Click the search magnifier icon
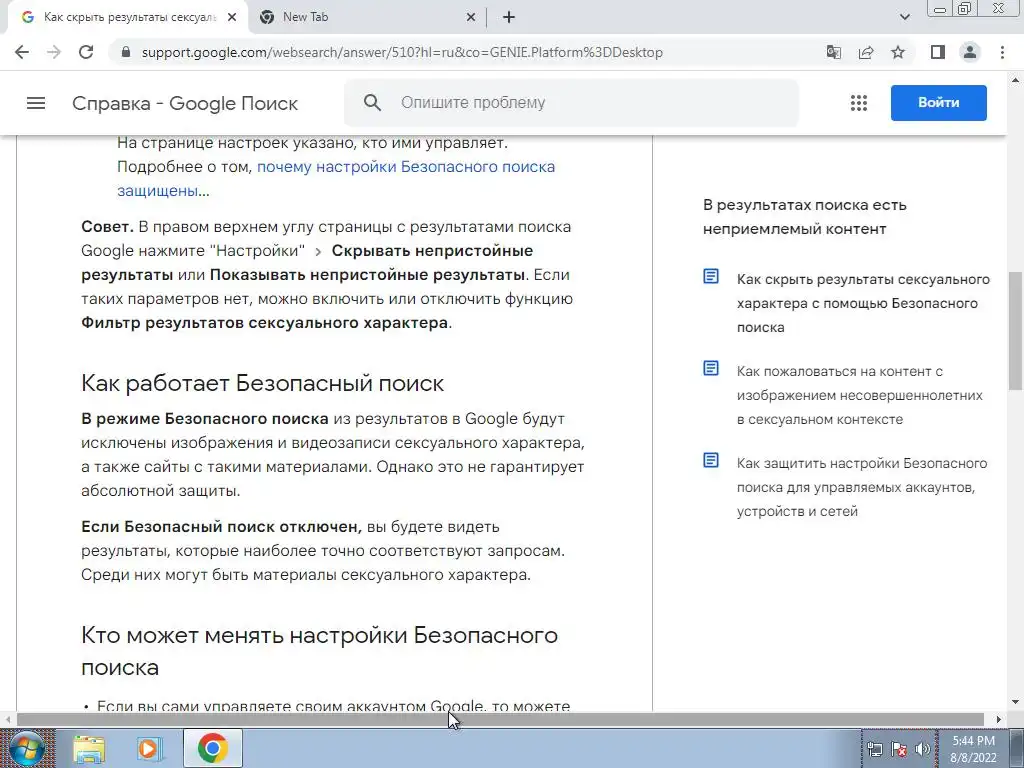Image resolution: width=1024 pixels, height=768 pixels. [x=372, y=103]
